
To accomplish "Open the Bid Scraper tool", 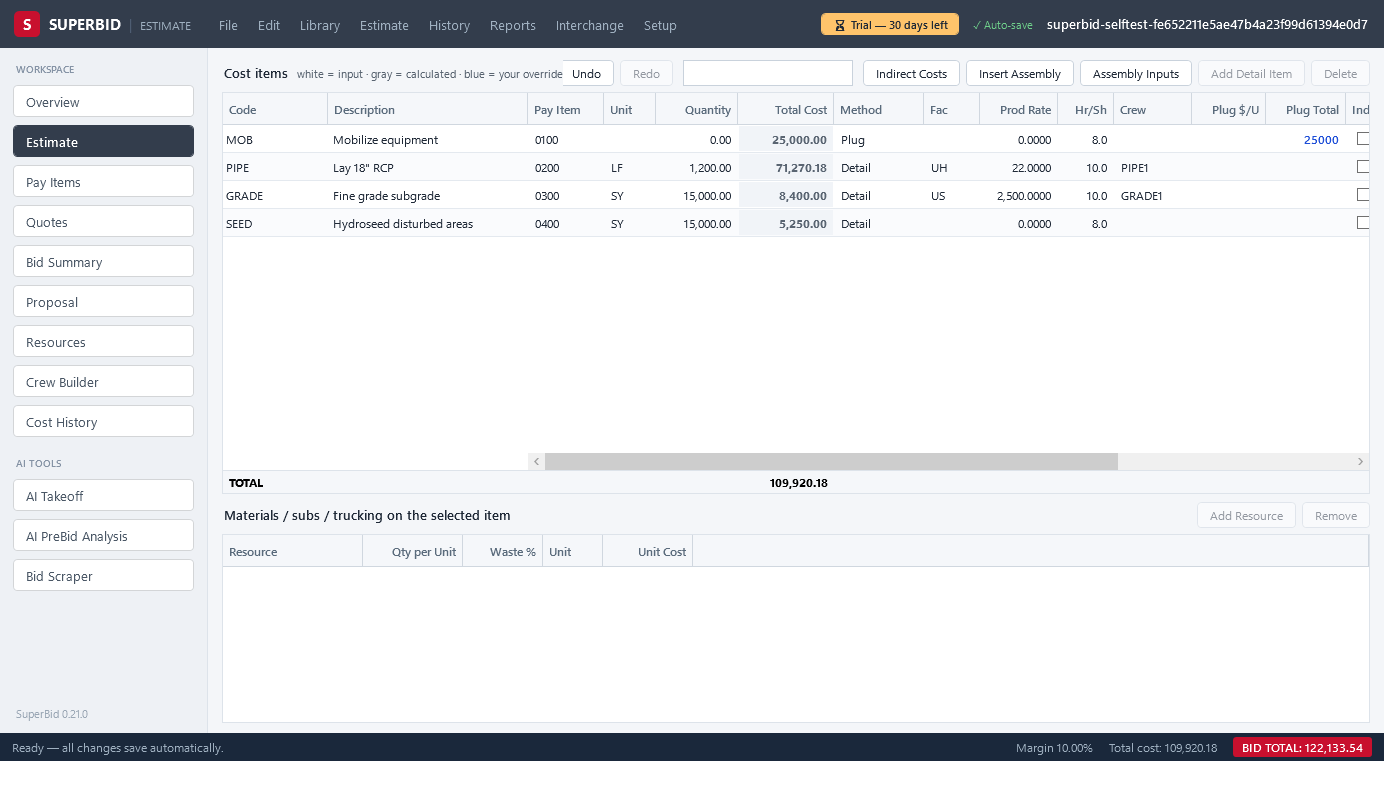I will coord(104,576).
